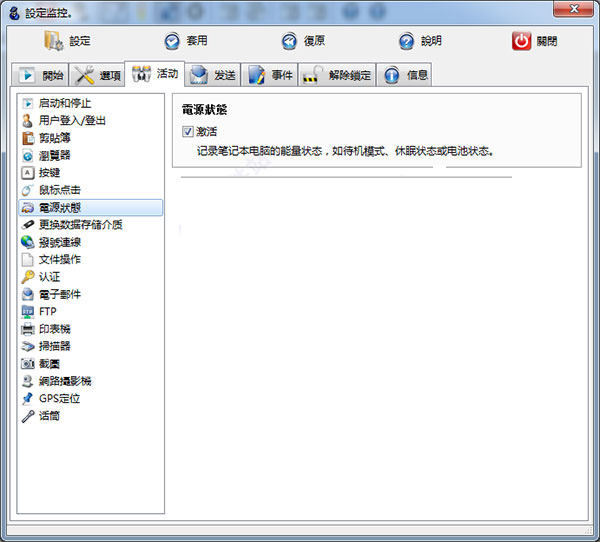This screenshot has width=600, height=542.
Task: Select the FTP list entry text
Action: click(48, 312)
